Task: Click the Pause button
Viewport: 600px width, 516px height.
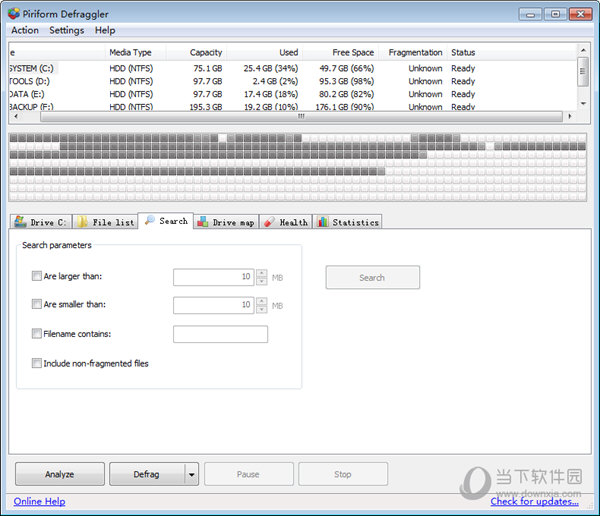Action: [x=249, y=474]
